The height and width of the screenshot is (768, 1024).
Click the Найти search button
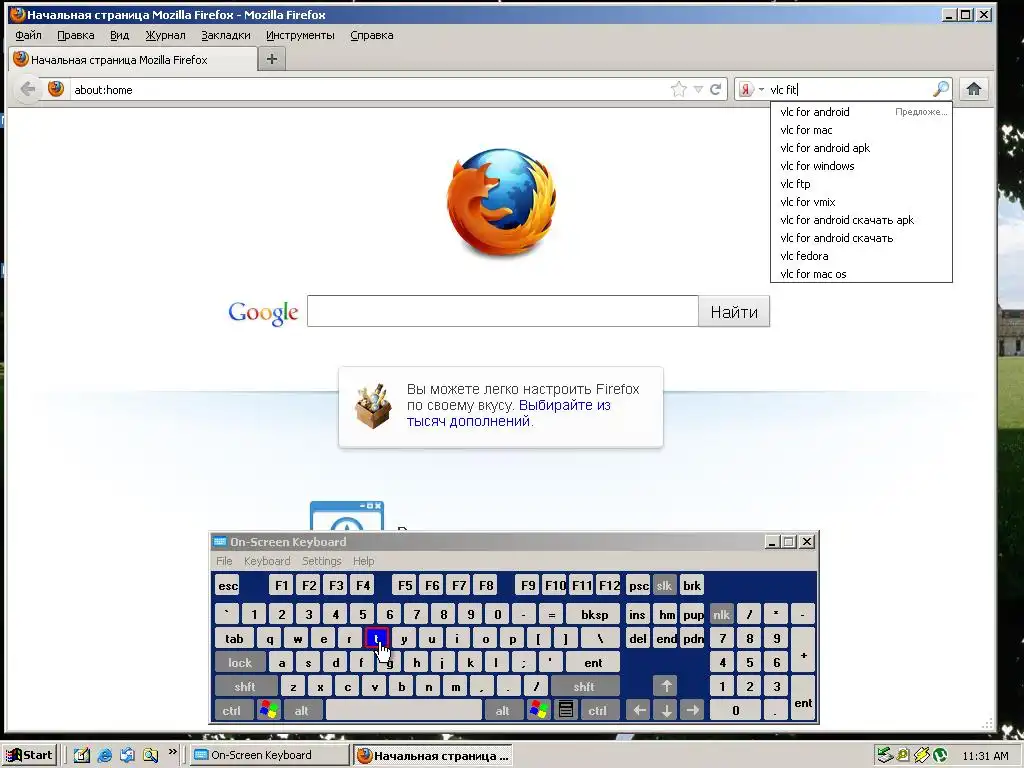point(734,312)
